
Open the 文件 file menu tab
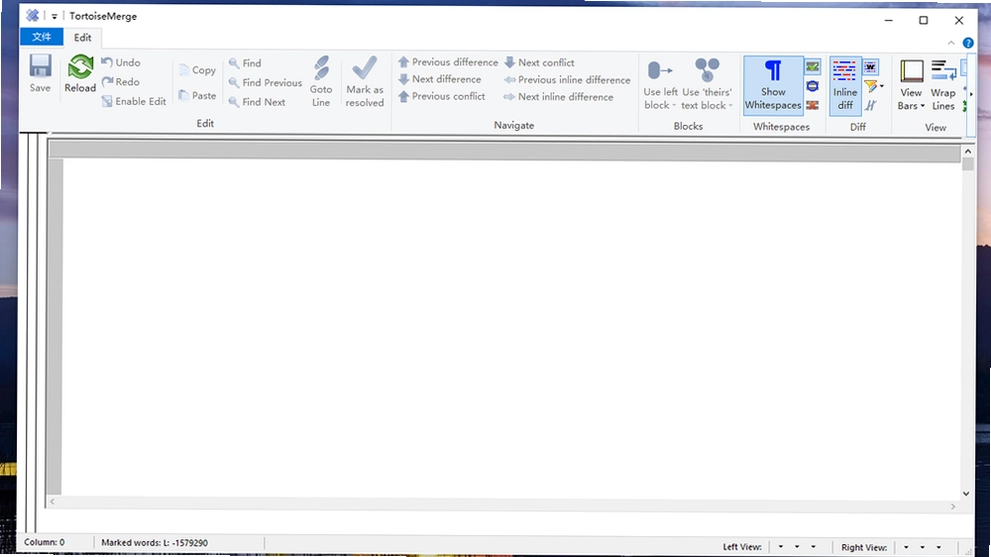42,37
